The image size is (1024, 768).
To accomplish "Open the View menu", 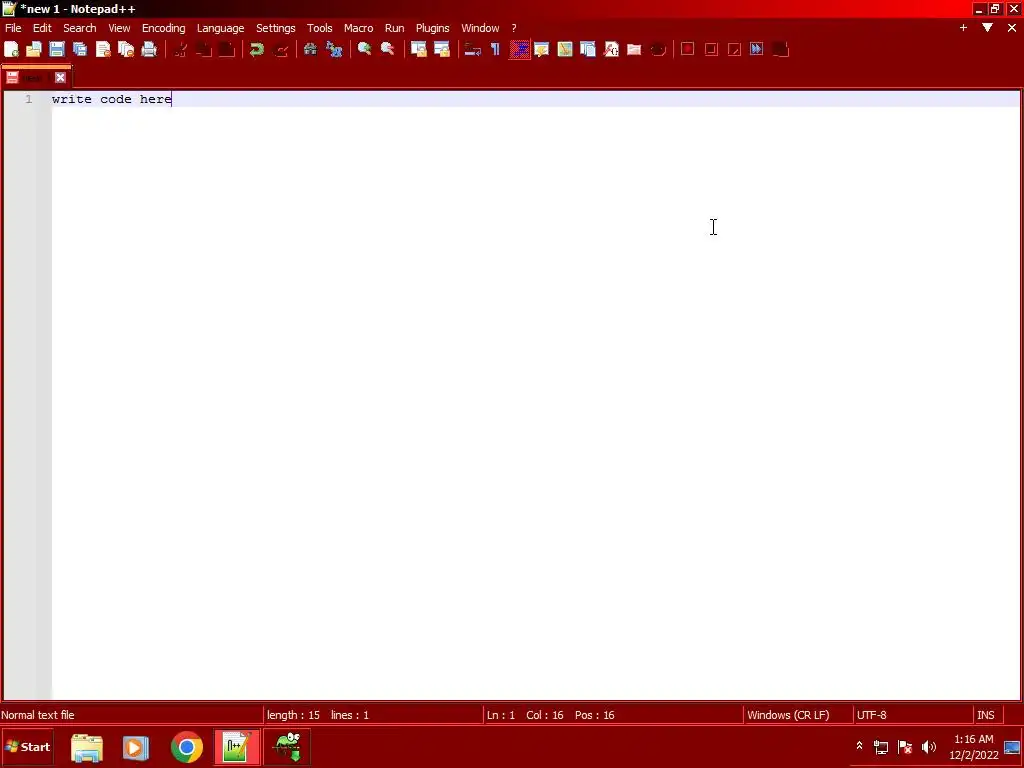I will click(x=119, y=28).
